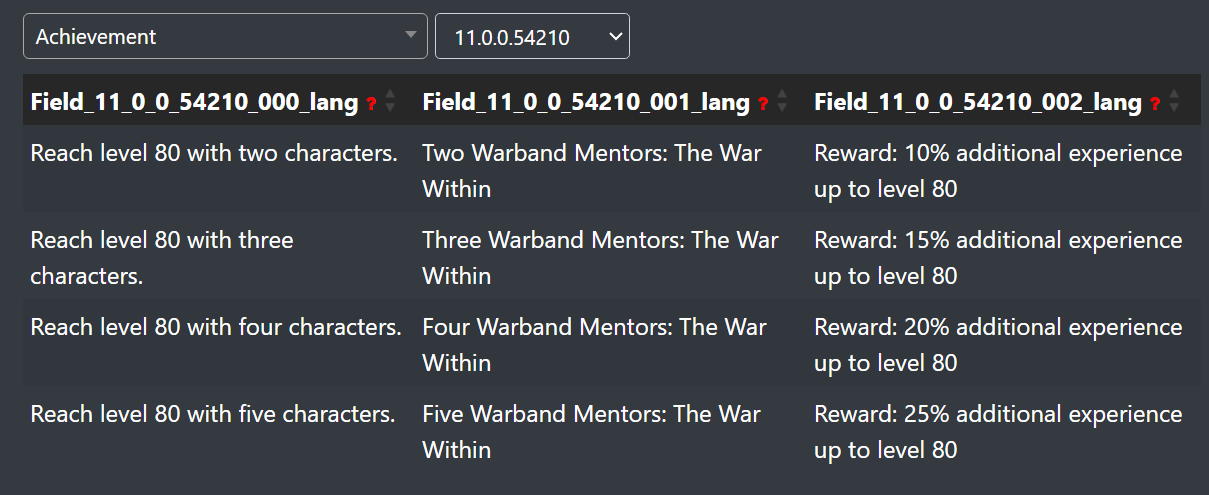Sort by the Field_11_0_0_54210_001_lang header

(586, 102)
